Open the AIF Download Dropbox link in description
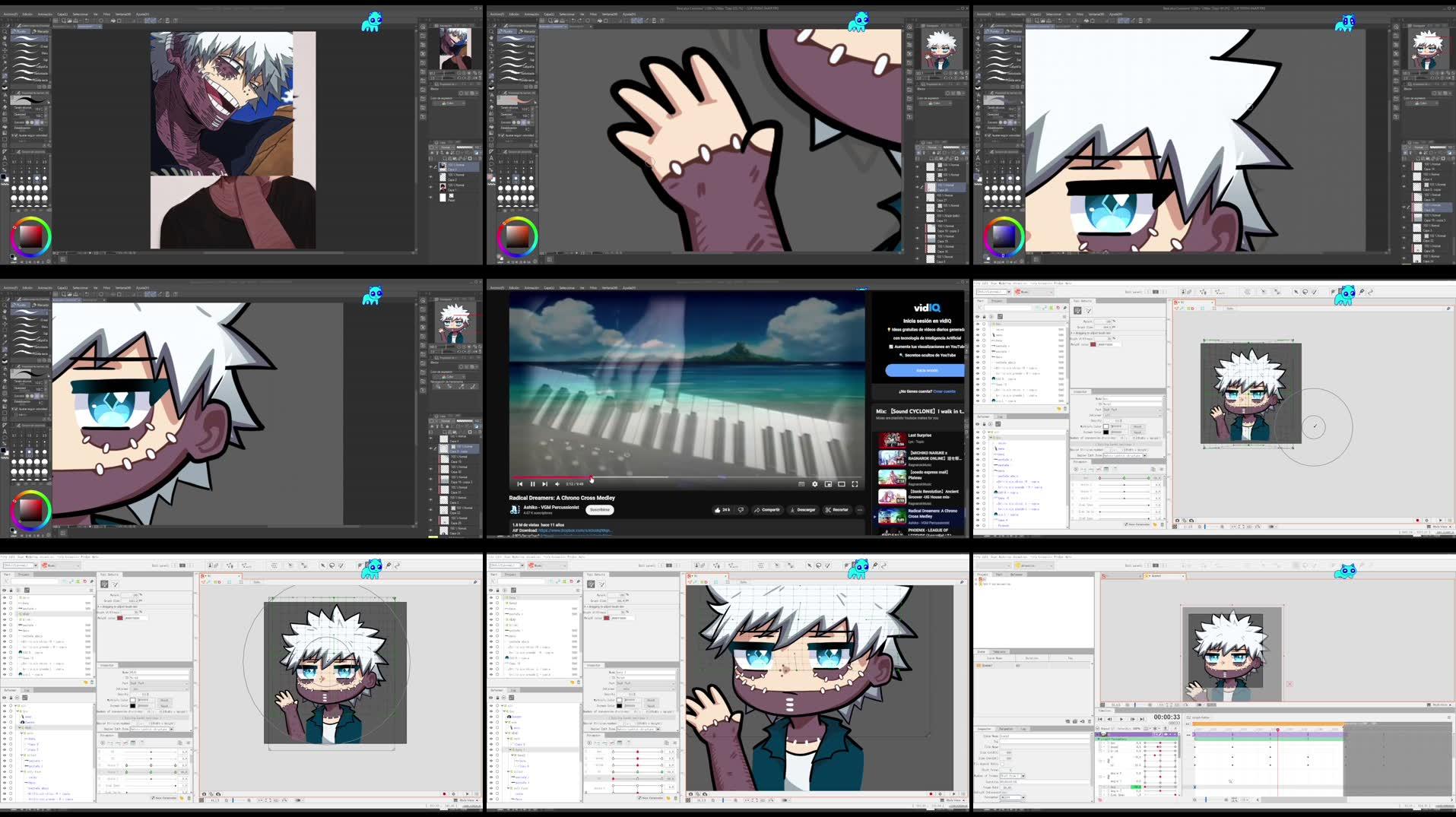The width and height of the screenshot is (1456, 817). click(x=576, y=530)
